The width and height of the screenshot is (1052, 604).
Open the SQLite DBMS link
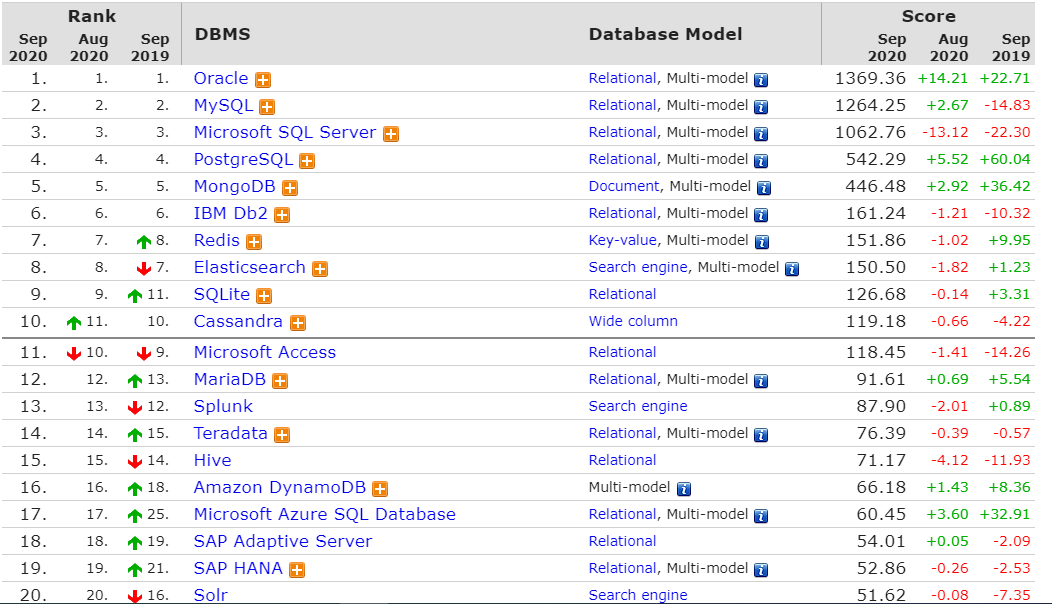(x=221, y=294)
